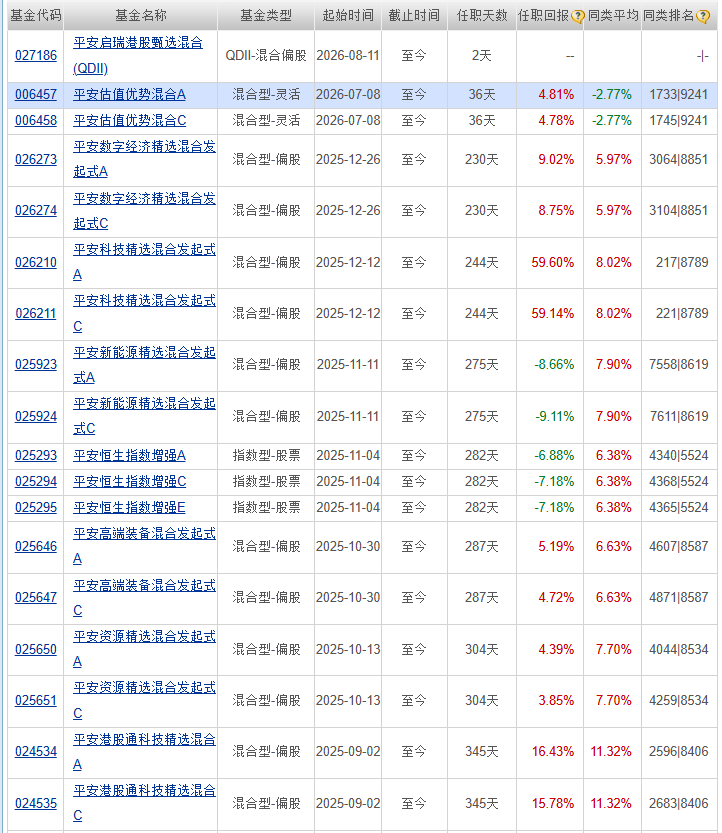Open 平安恒生指数增强A fund link
The height and width of the screenshot is (833, 722).
point(129,456)
